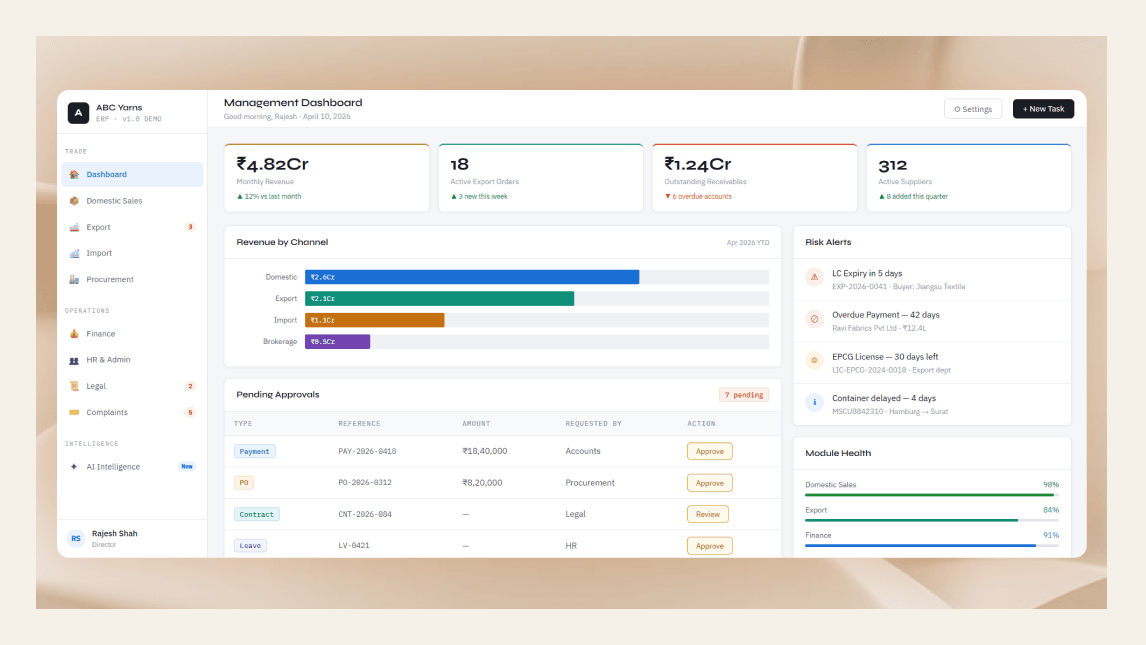The image size is (1146, 645).
Task: Click the Export revenue bar
Action: coord(439,299)
